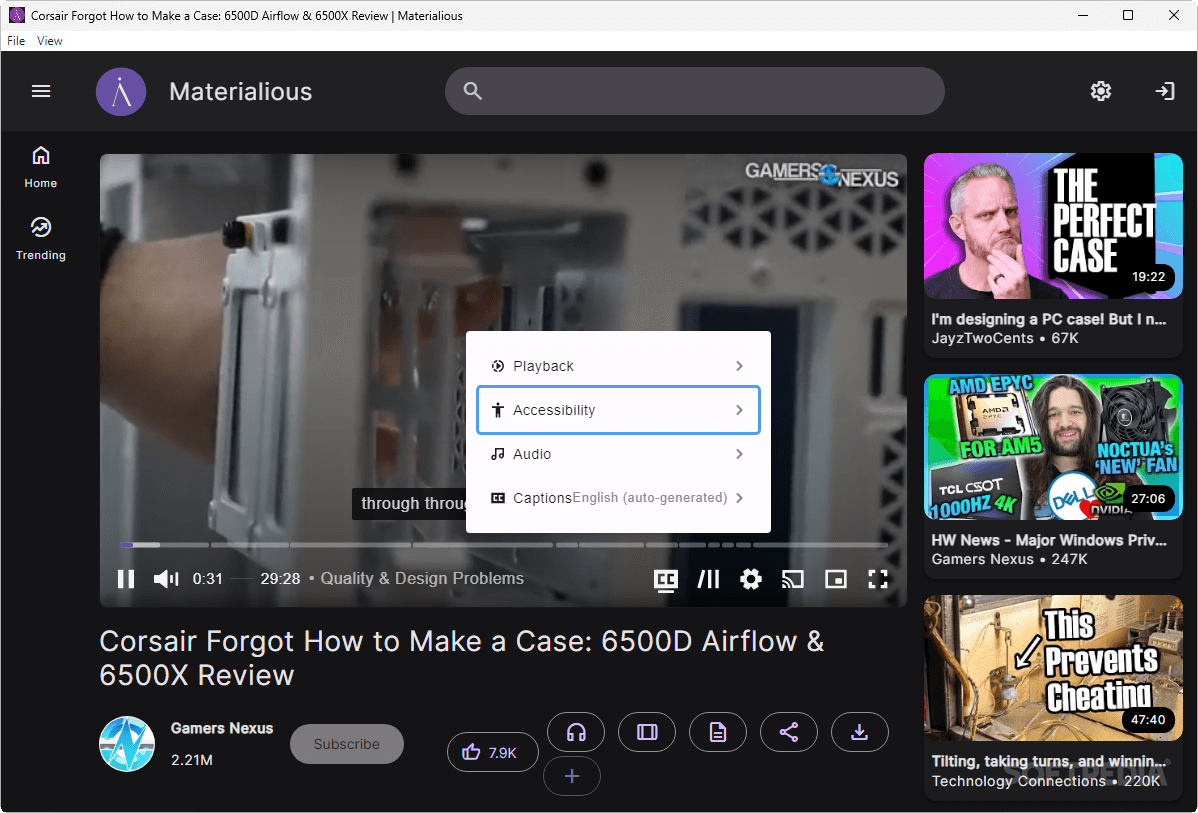Go to Home in sidebar
The height and width of the screenshot is (813, 1198).
(x=40, y=167)
